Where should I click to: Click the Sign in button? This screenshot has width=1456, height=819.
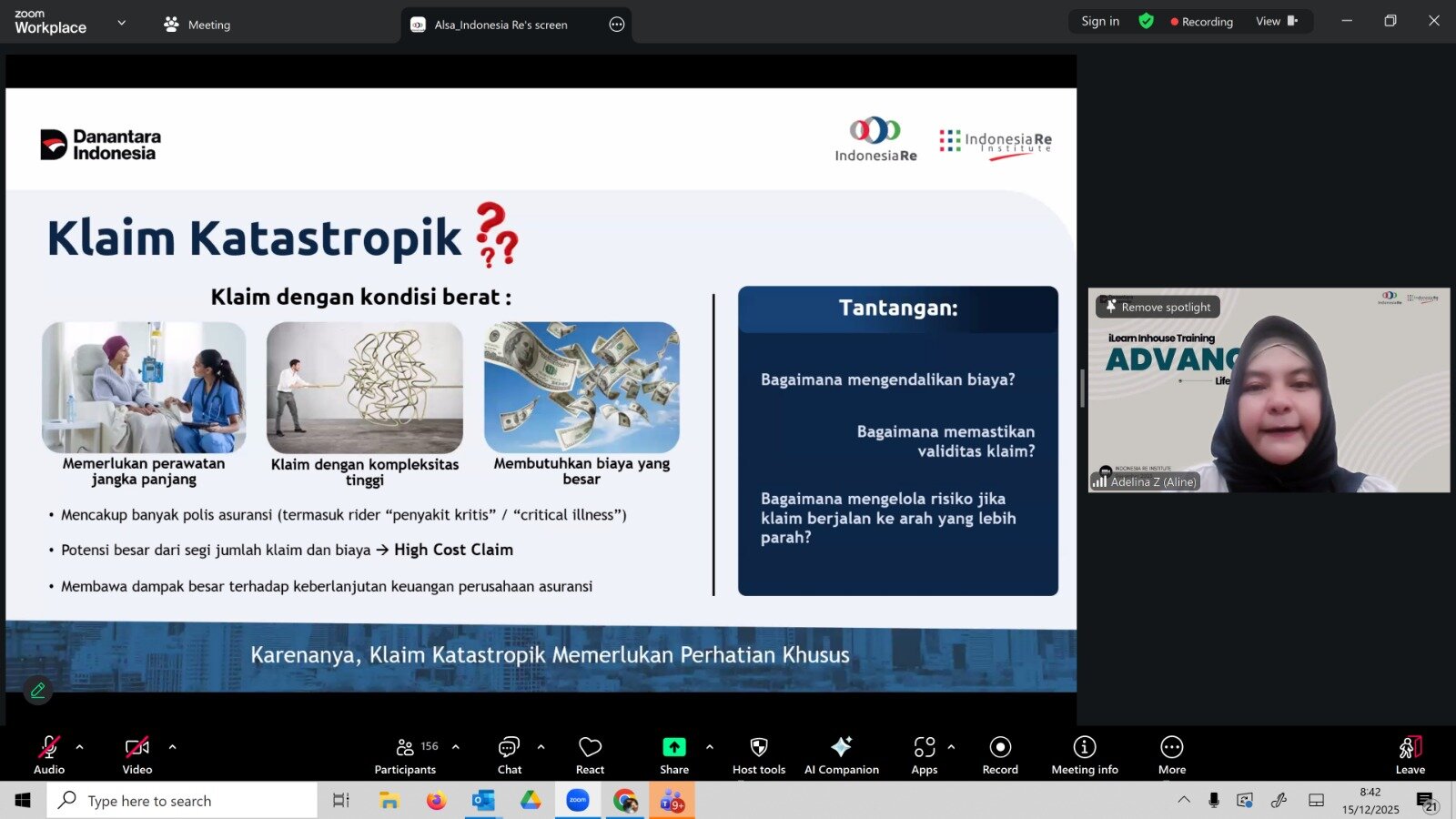(x=1100, y=22)
